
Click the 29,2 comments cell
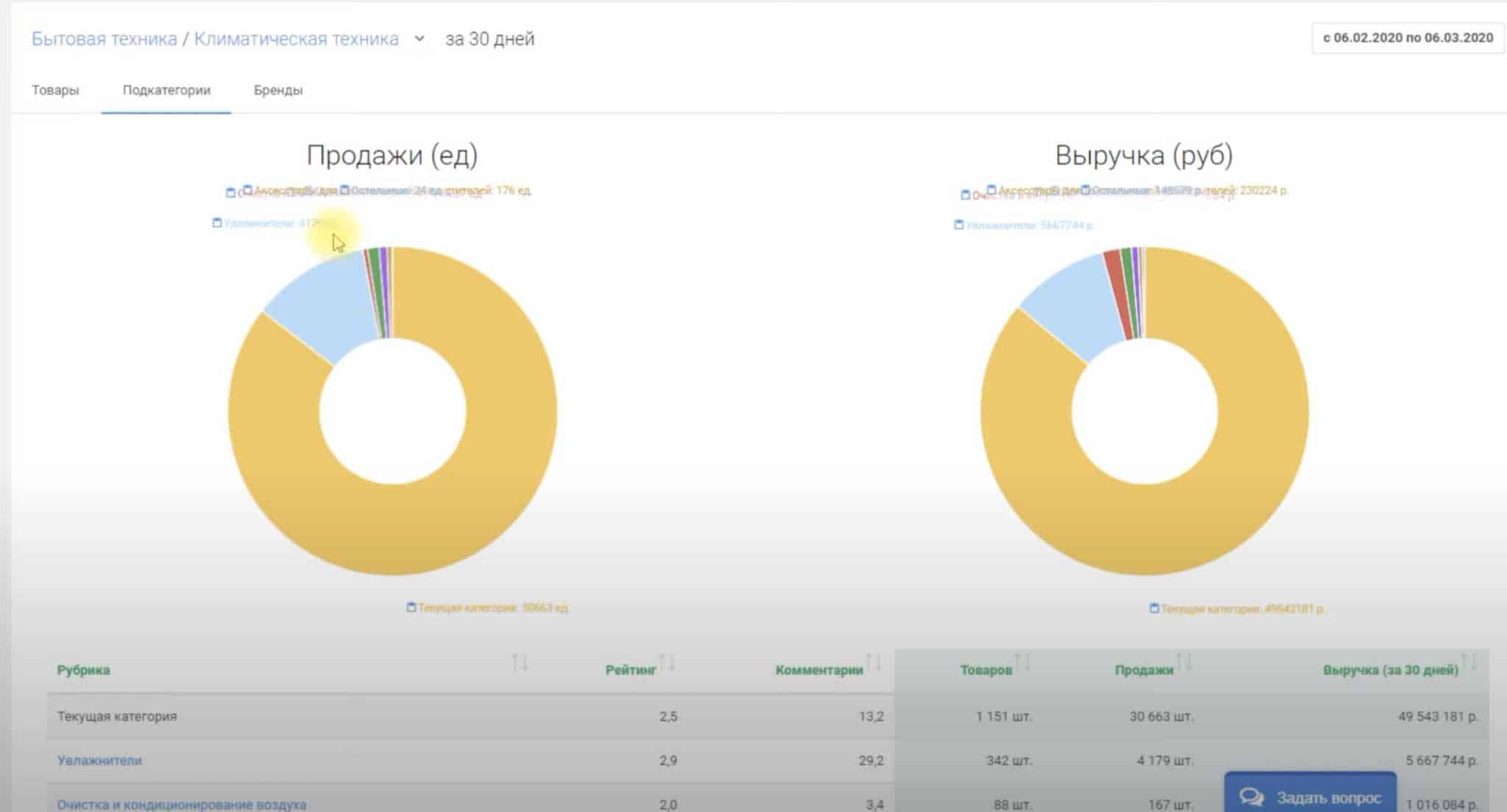(870, 761)
